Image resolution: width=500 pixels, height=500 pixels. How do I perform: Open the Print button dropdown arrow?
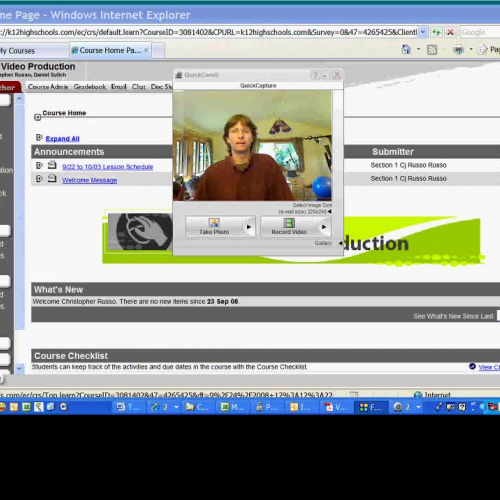point(471,50)
